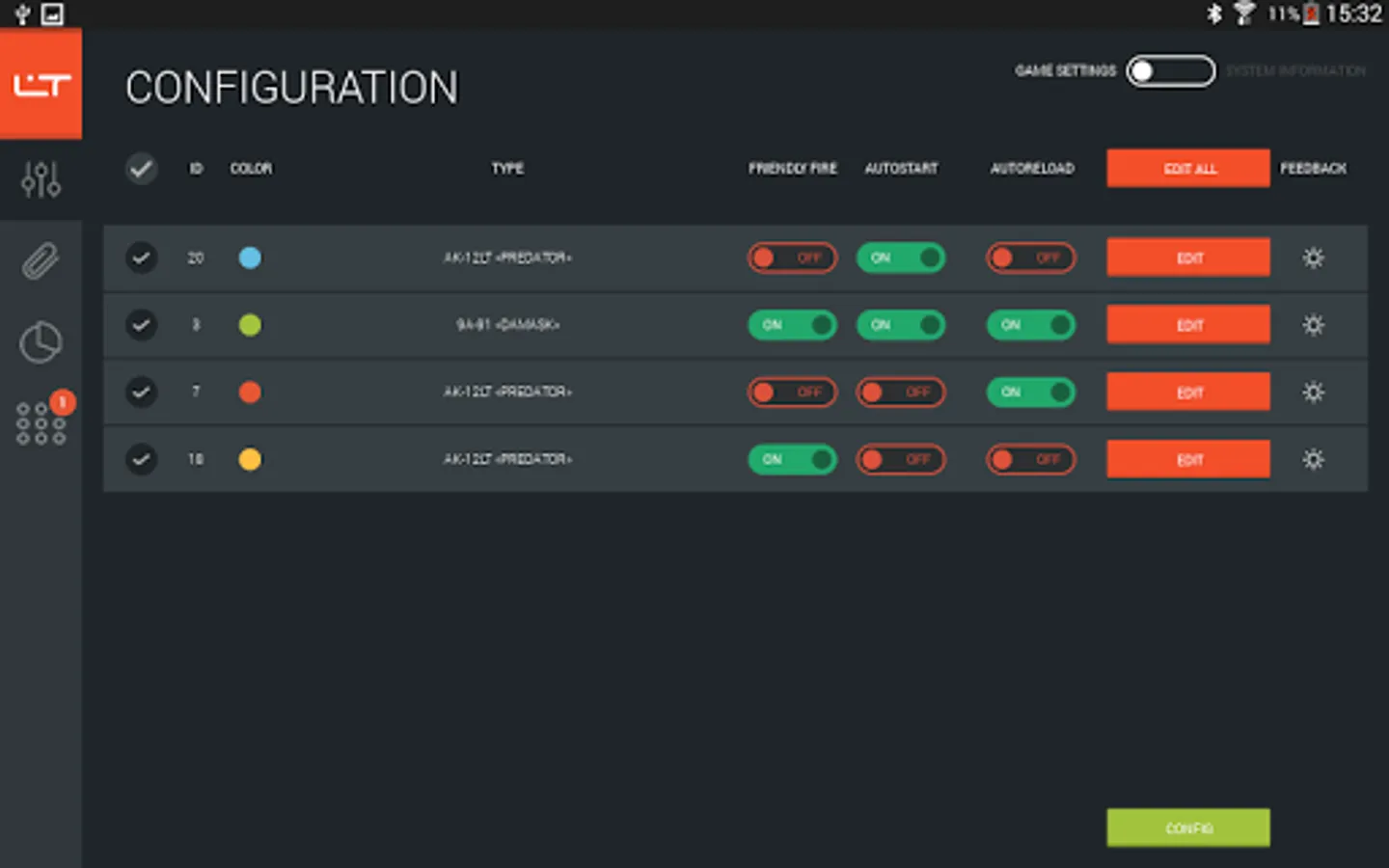Click the EDIT ALL button
This screenshot has width=1389, height=868.
point(1188,169)
